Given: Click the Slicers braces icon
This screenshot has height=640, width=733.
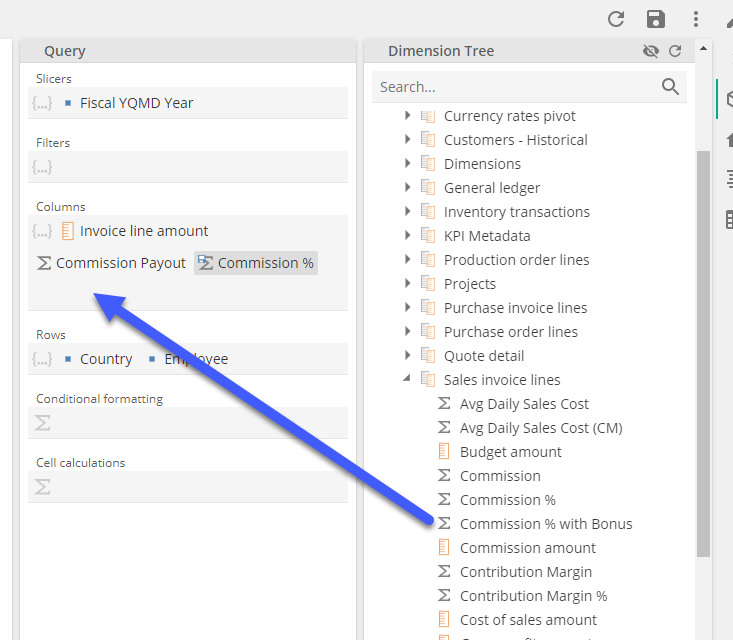Looking at the screenshot, I should coord(42,103).
